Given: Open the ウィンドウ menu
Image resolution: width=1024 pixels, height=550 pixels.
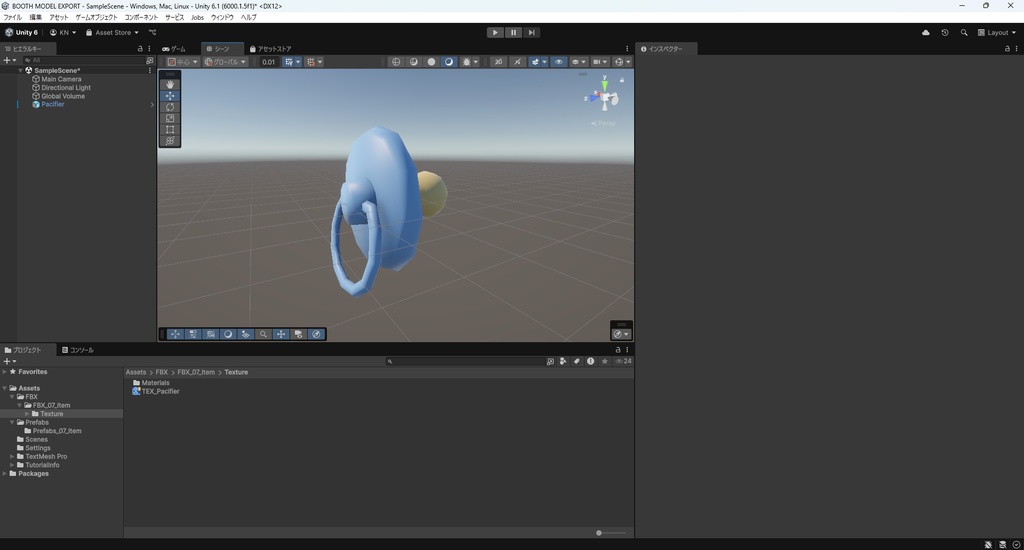Looking at the screenshot, I should pyautogui.click(x=222, y=18).
